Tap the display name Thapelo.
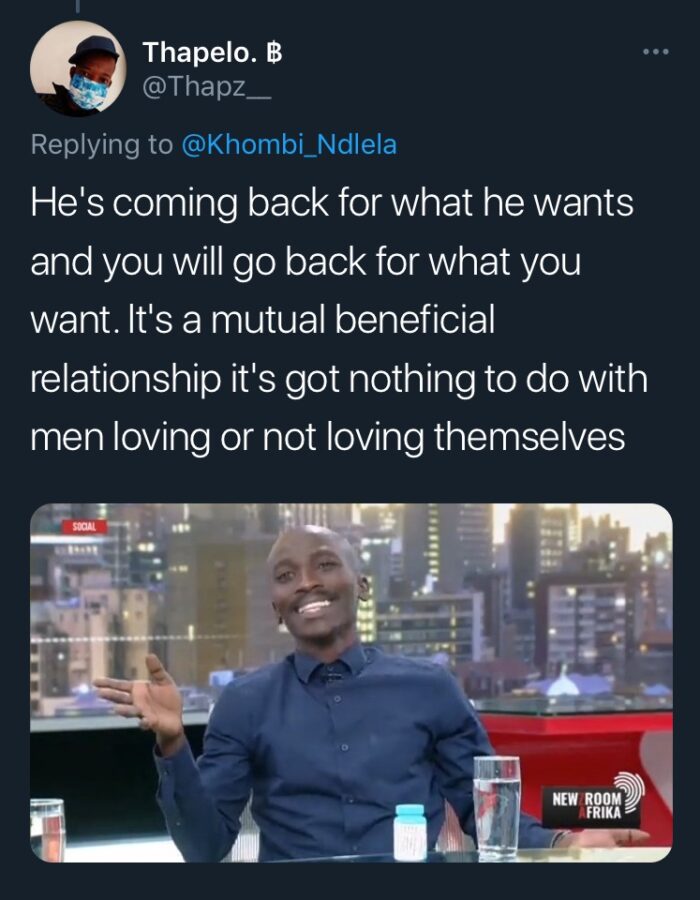 pyautogui.click(x=198, y=52)
